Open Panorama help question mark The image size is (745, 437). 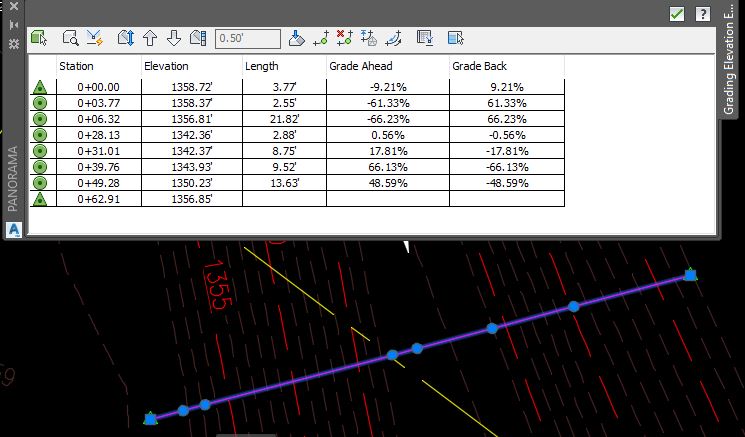tap(703, 14)
